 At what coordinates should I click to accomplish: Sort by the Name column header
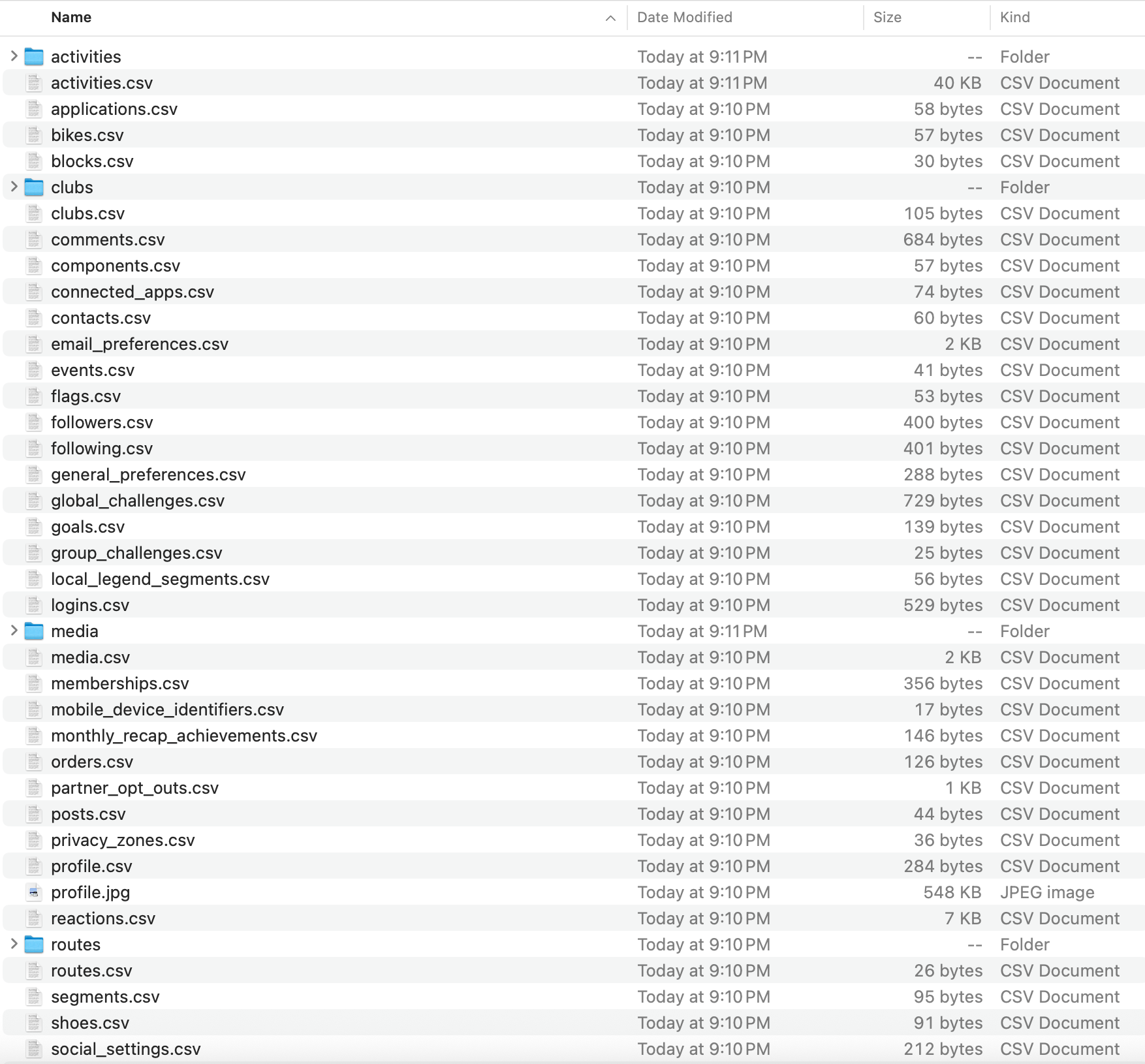[x=71, y=18]
